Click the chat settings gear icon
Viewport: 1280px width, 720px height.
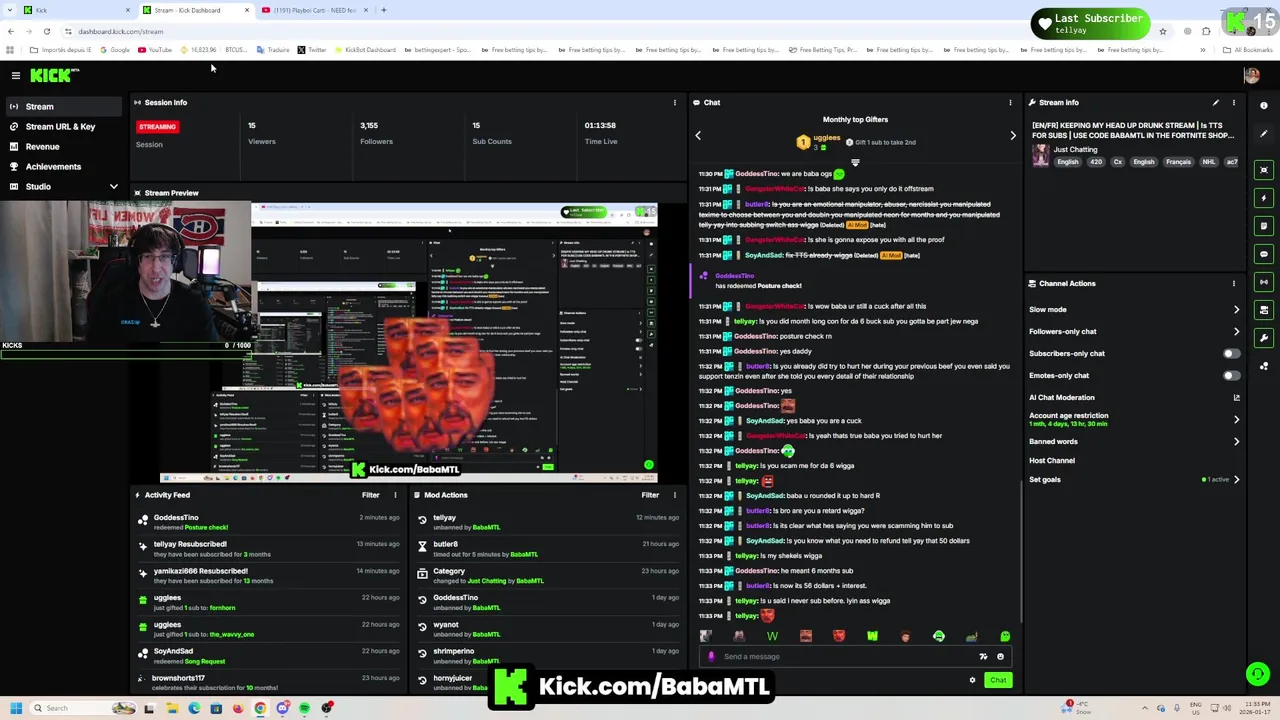[x=972, y=680]
